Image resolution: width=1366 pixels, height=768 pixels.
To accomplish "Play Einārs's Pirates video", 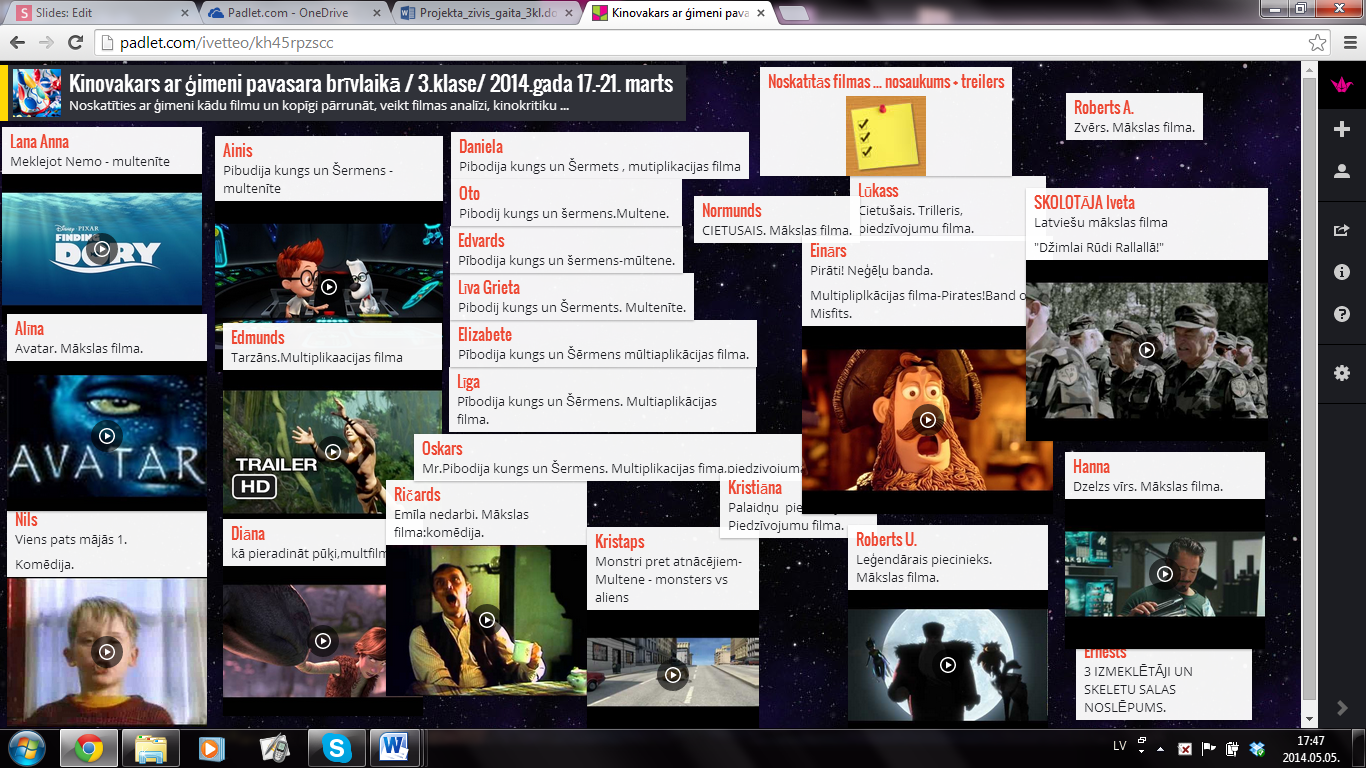I will 927,420.
